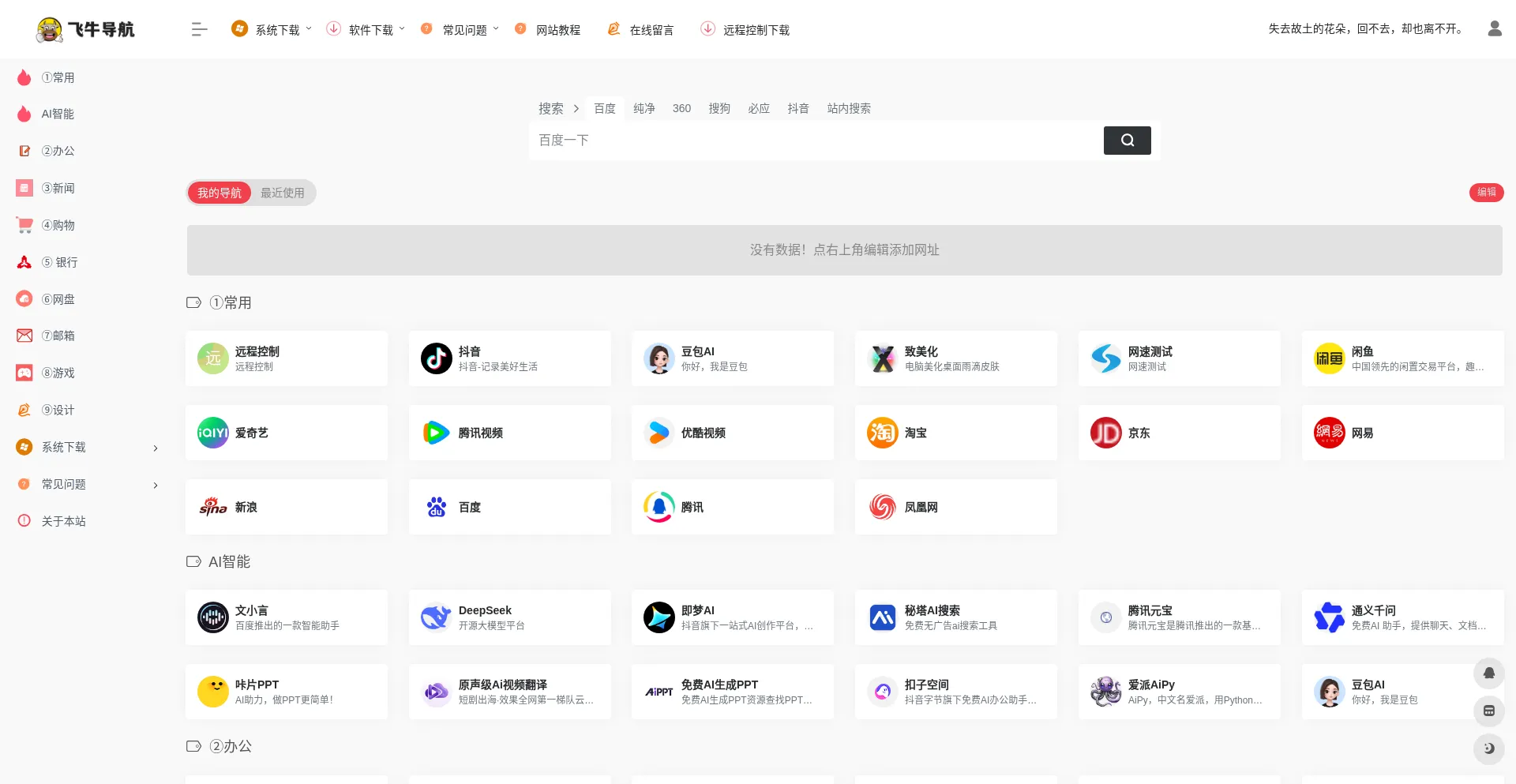This screenshot has height=784, width=1516.
Task: Click the black search magnifier button
Action: 1127,141
